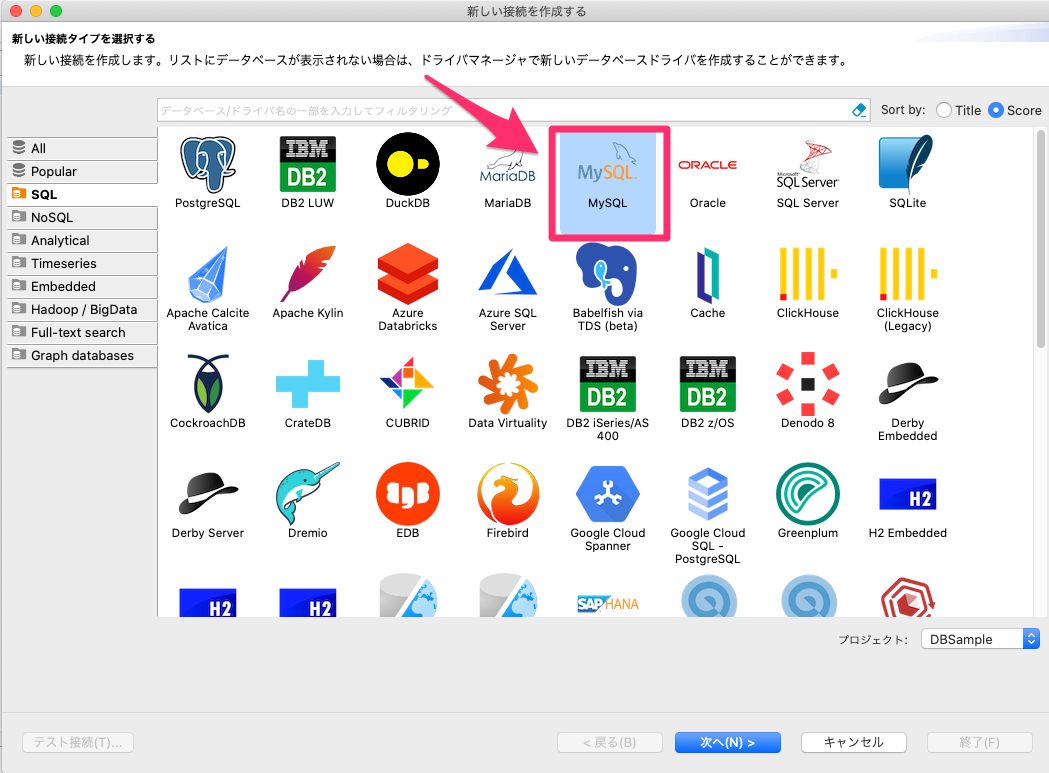Pick the Firebird database icon

pos(507,500)
